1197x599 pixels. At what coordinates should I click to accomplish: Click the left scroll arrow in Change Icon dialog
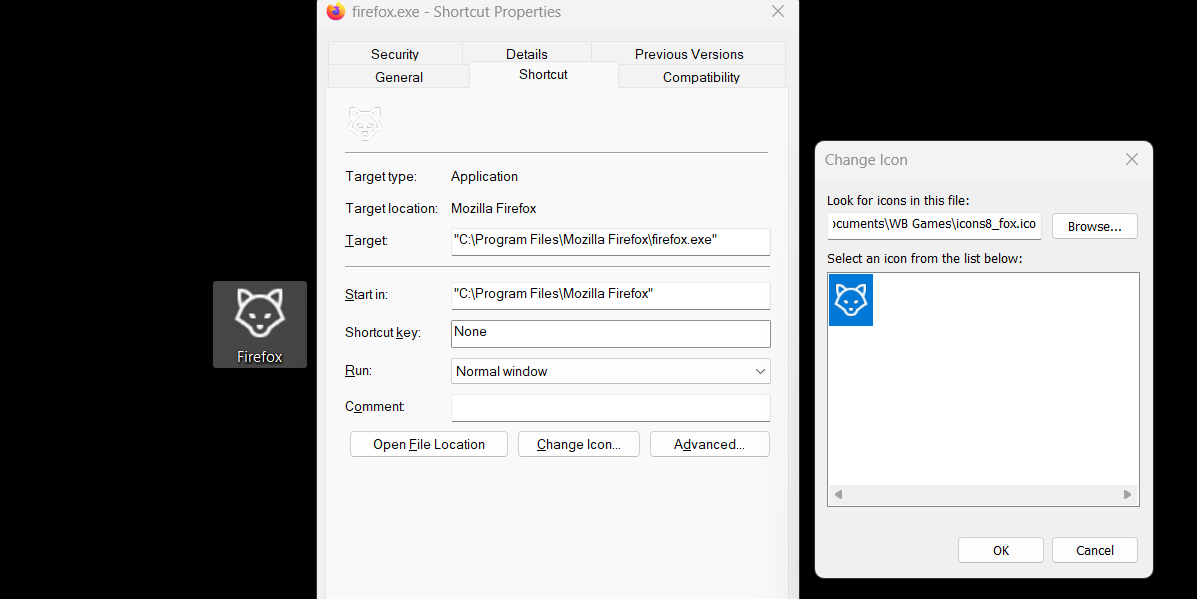(837, 494)
